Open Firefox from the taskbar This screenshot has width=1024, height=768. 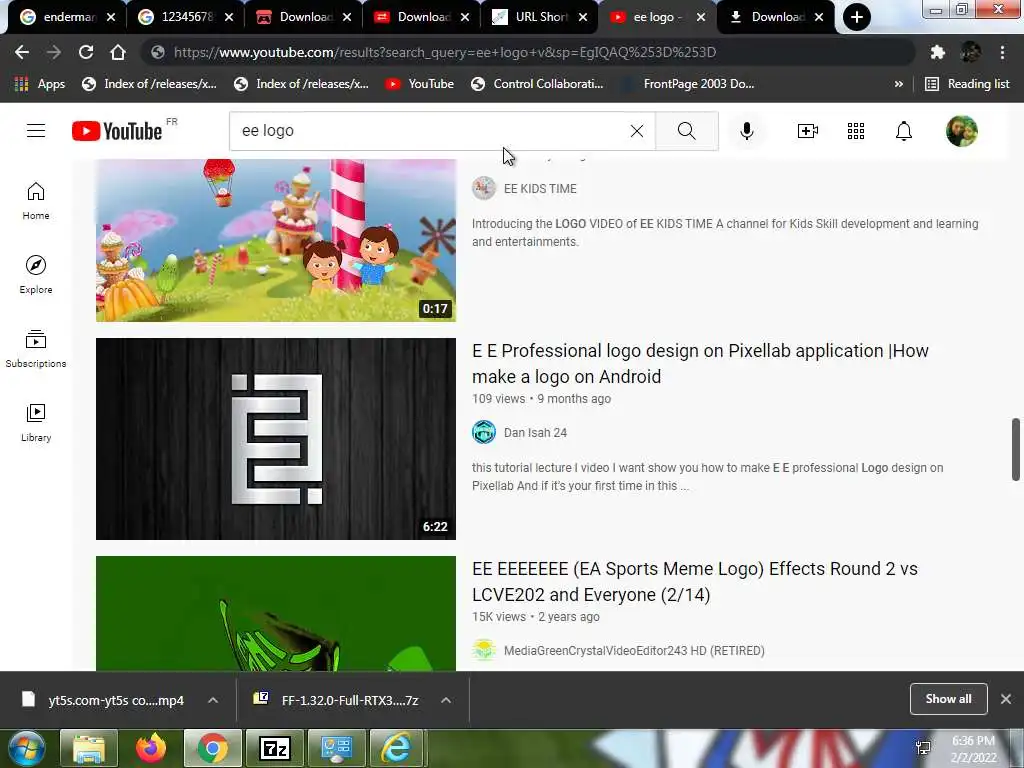pyautogui.click(x=151, y=748)
